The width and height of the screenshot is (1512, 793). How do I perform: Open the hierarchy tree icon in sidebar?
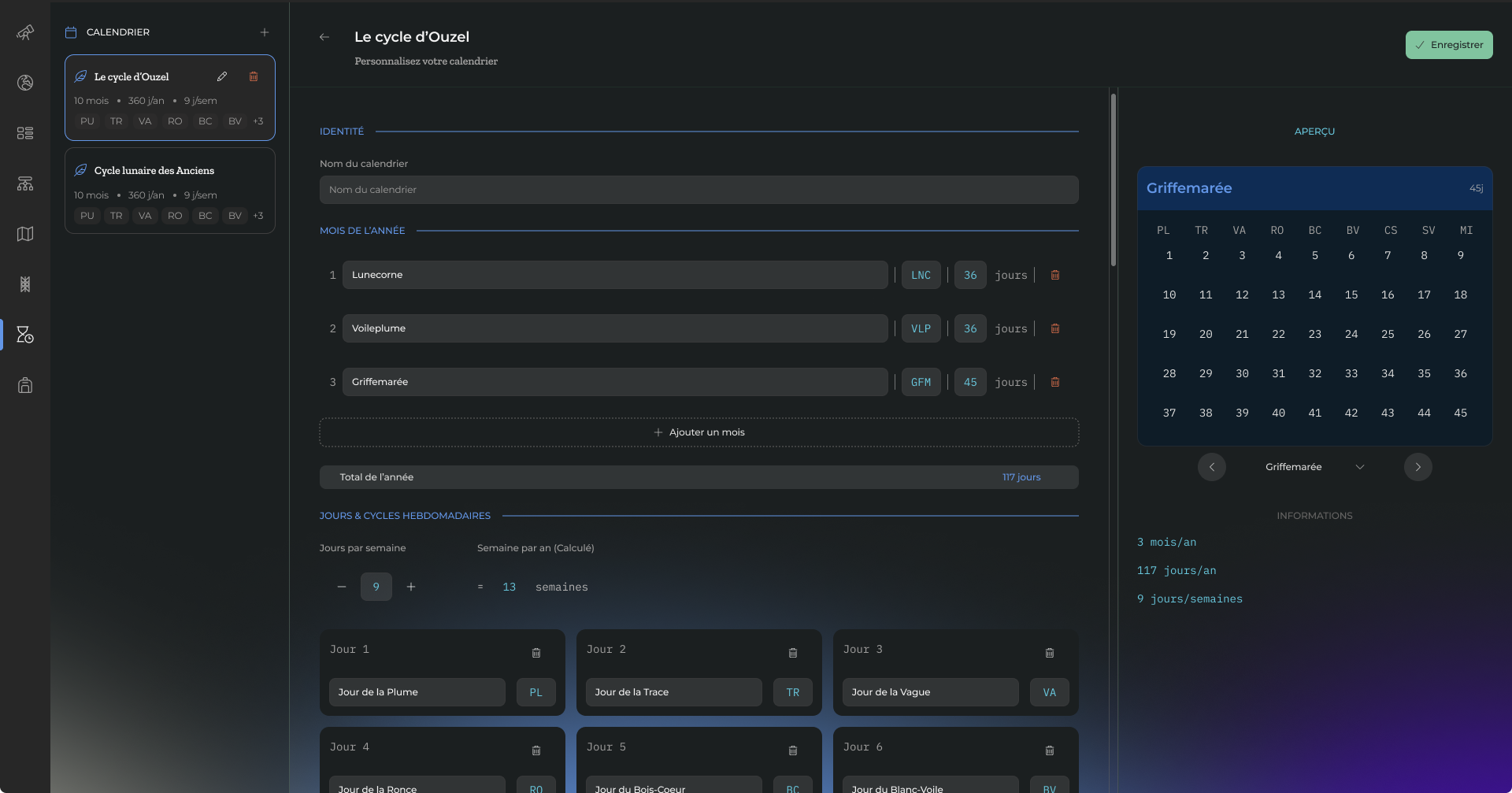pyautogui.click(x=25, y=183)
